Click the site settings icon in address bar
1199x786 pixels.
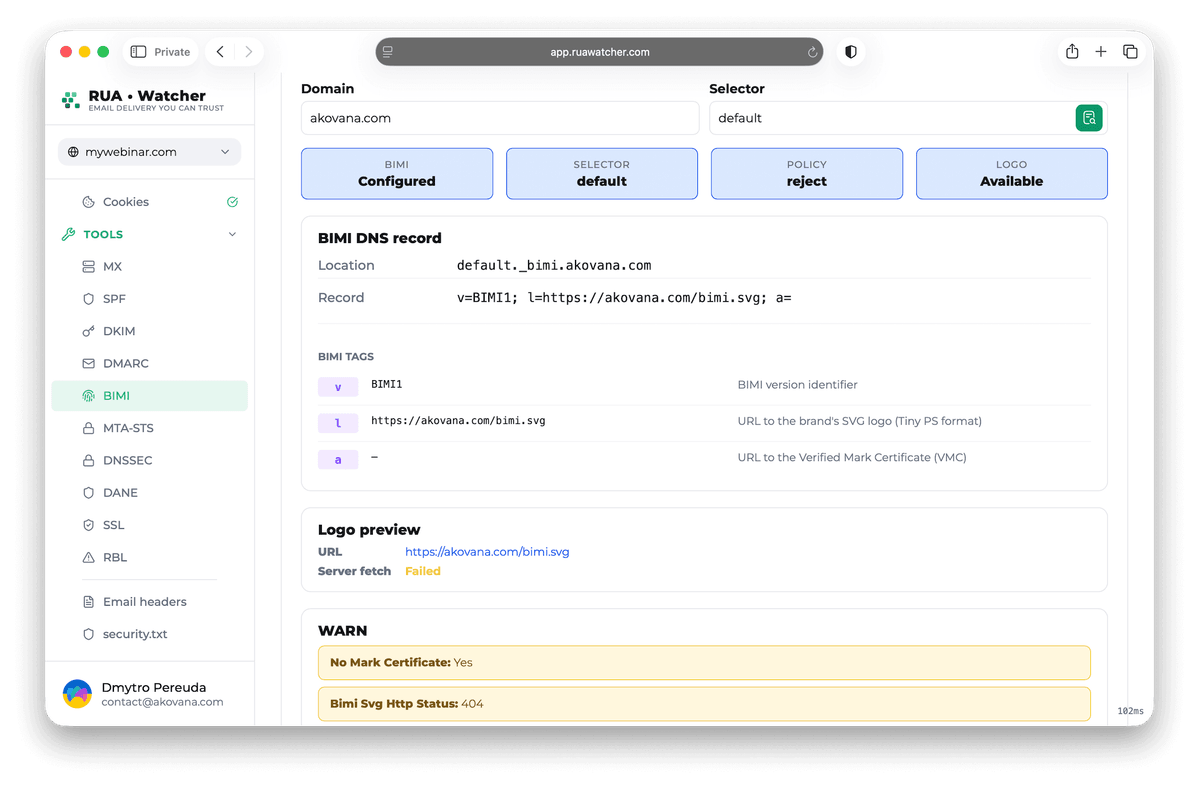[x=388, y=52]
